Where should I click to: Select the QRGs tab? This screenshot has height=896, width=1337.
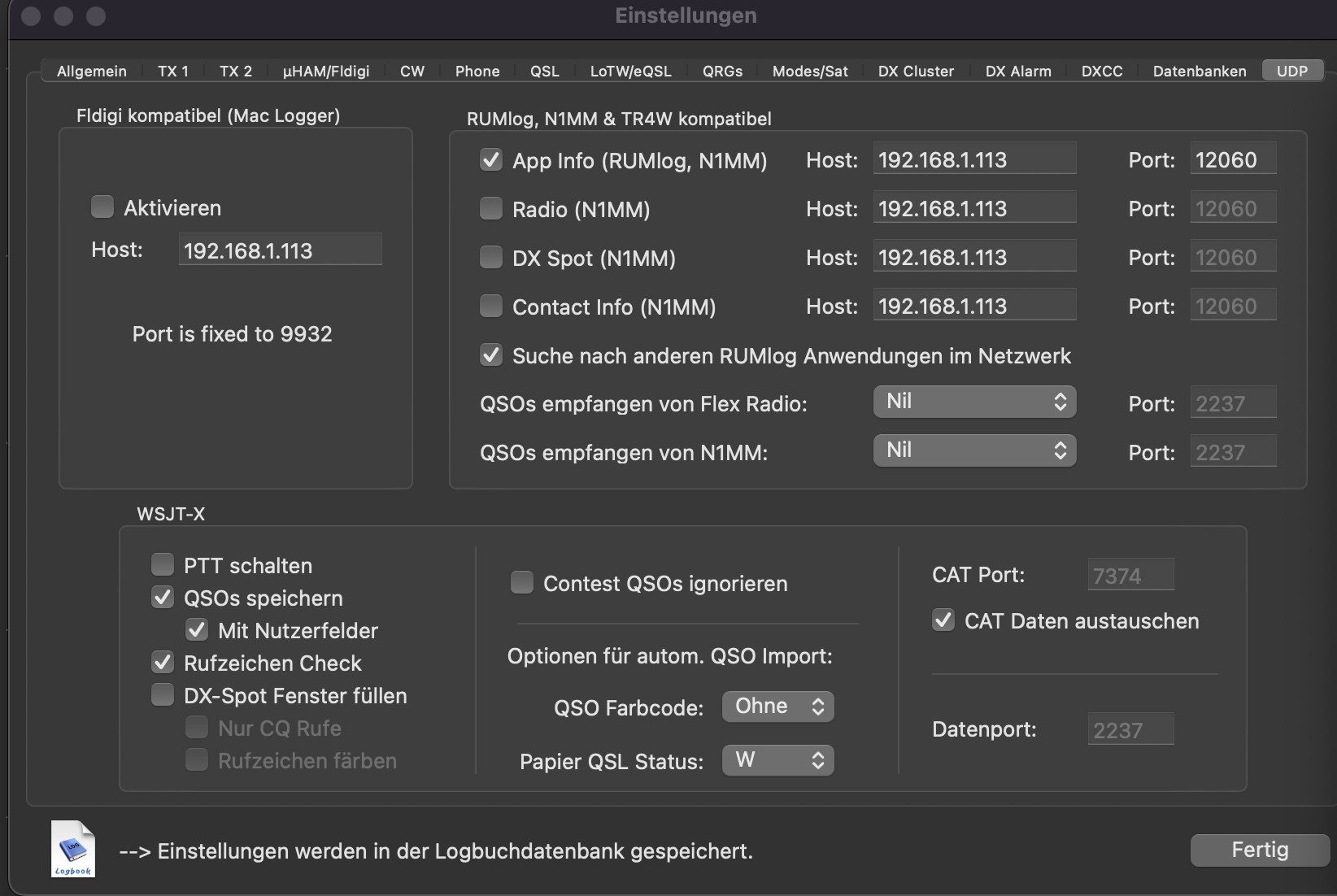[723, 71]
